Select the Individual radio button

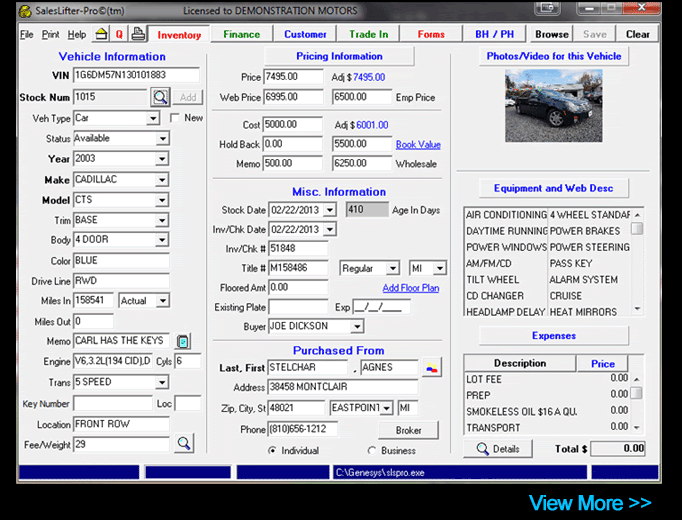272,450
